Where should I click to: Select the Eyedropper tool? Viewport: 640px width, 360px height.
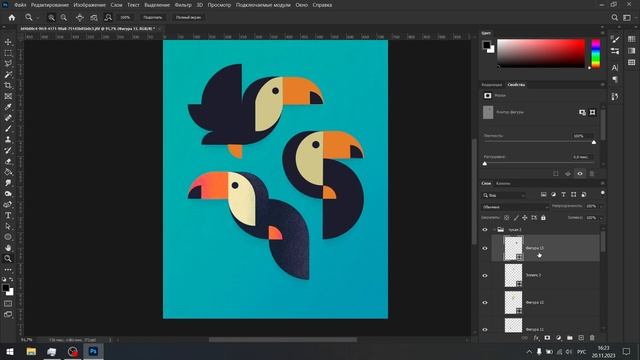pyautogui.click(x=8, y=107)
